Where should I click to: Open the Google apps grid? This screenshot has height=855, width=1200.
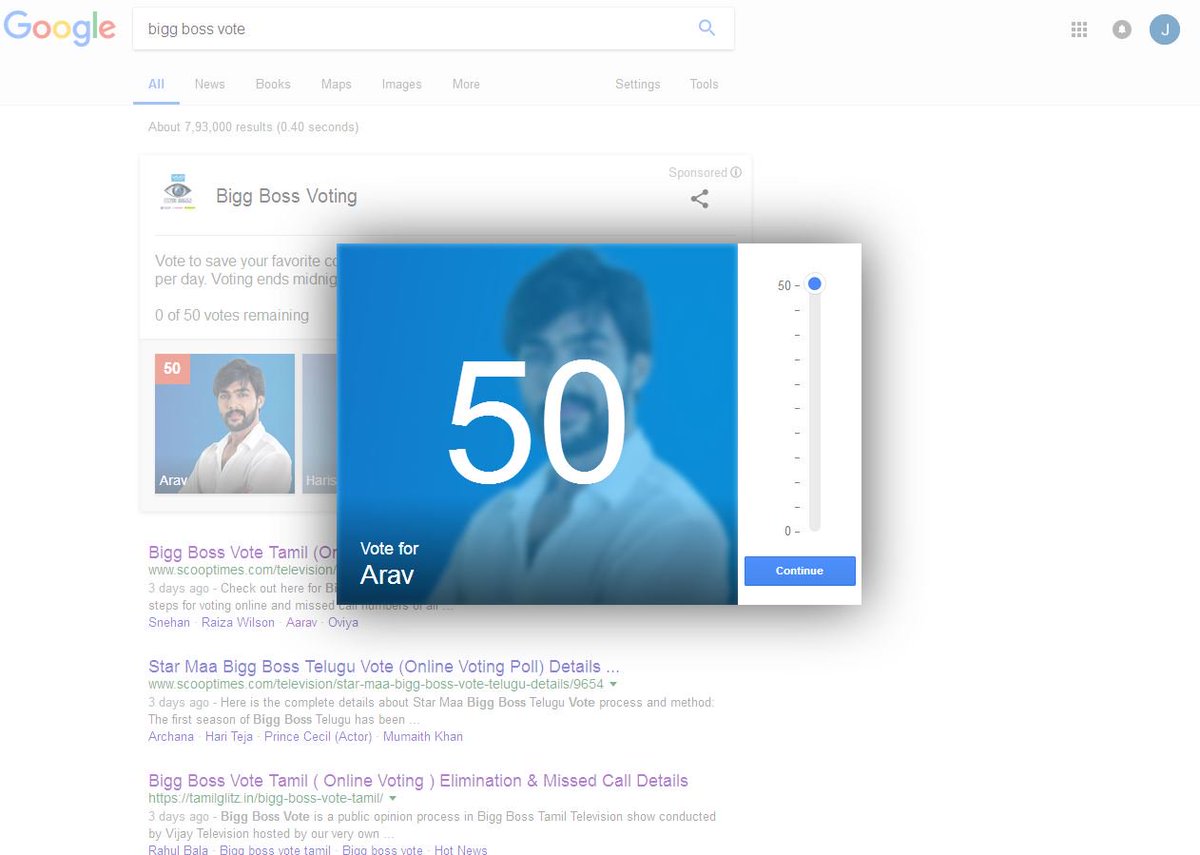[1079, 29]
